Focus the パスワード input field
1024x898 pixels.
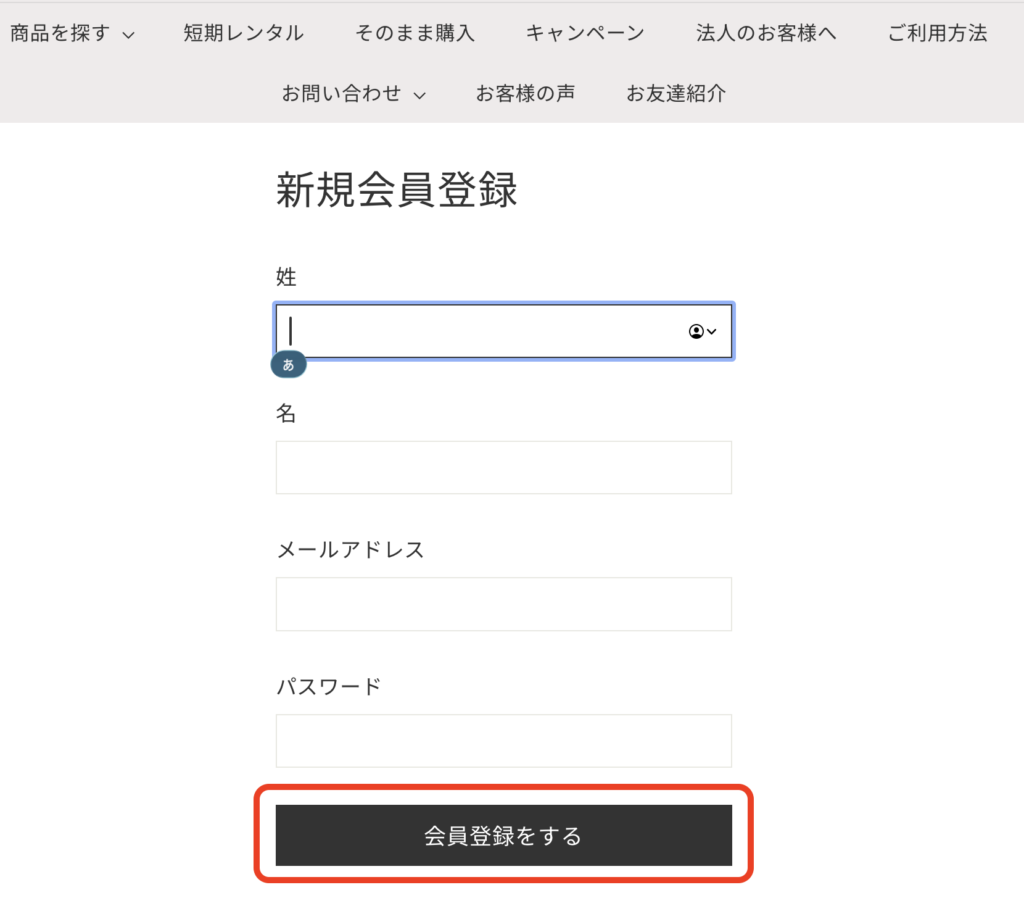tap(503, 740)
